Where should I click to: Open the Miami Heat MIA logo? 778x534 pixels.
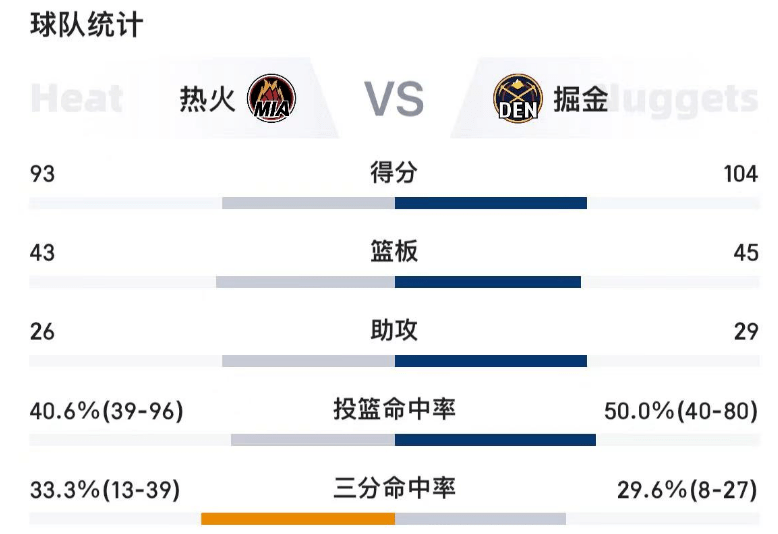pos(271,98)
